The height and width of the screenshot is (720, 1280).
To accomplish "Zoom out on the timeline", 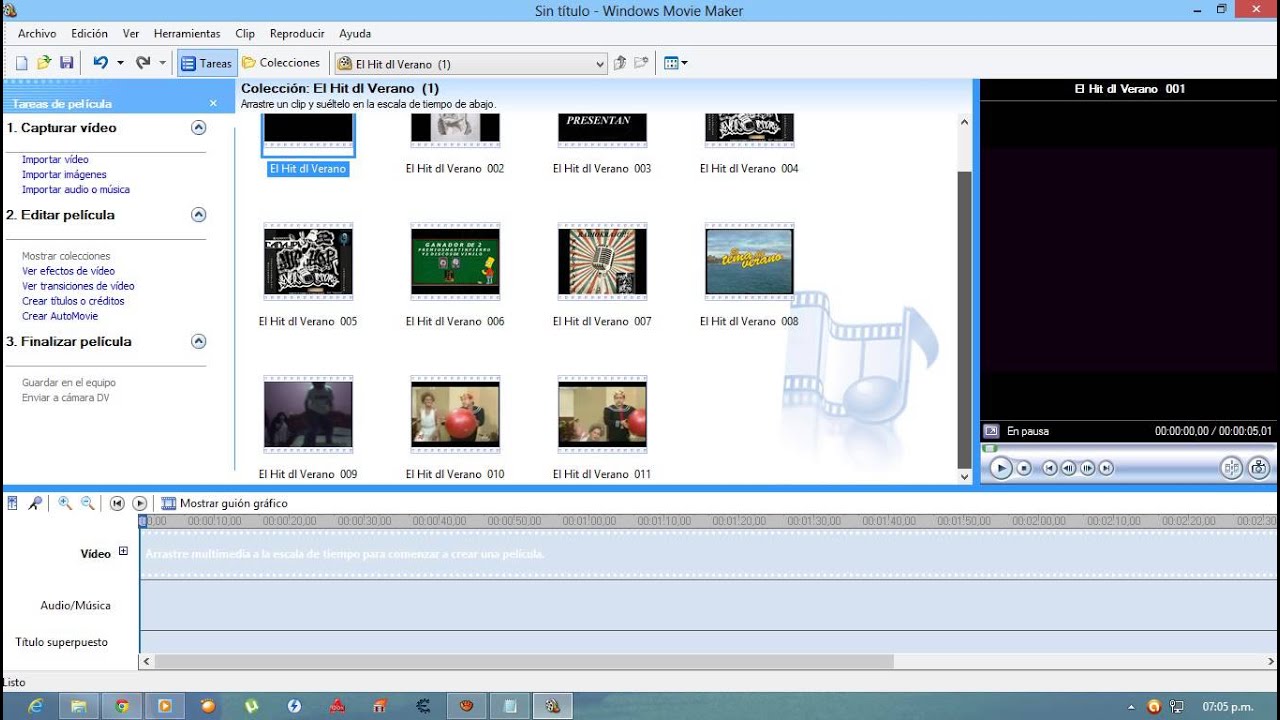I will tap(87, 503).
